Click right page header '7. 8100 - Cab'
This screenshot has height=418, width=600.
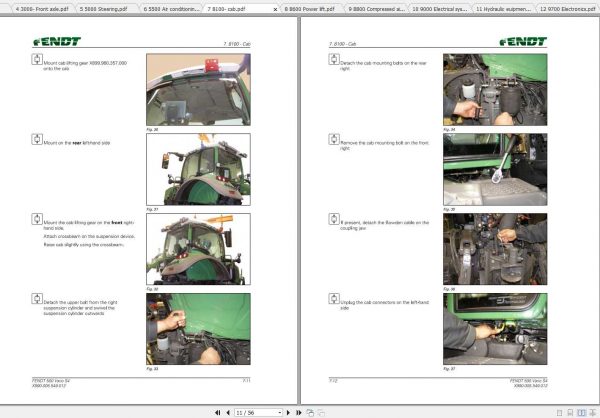(x=343, y=44)
